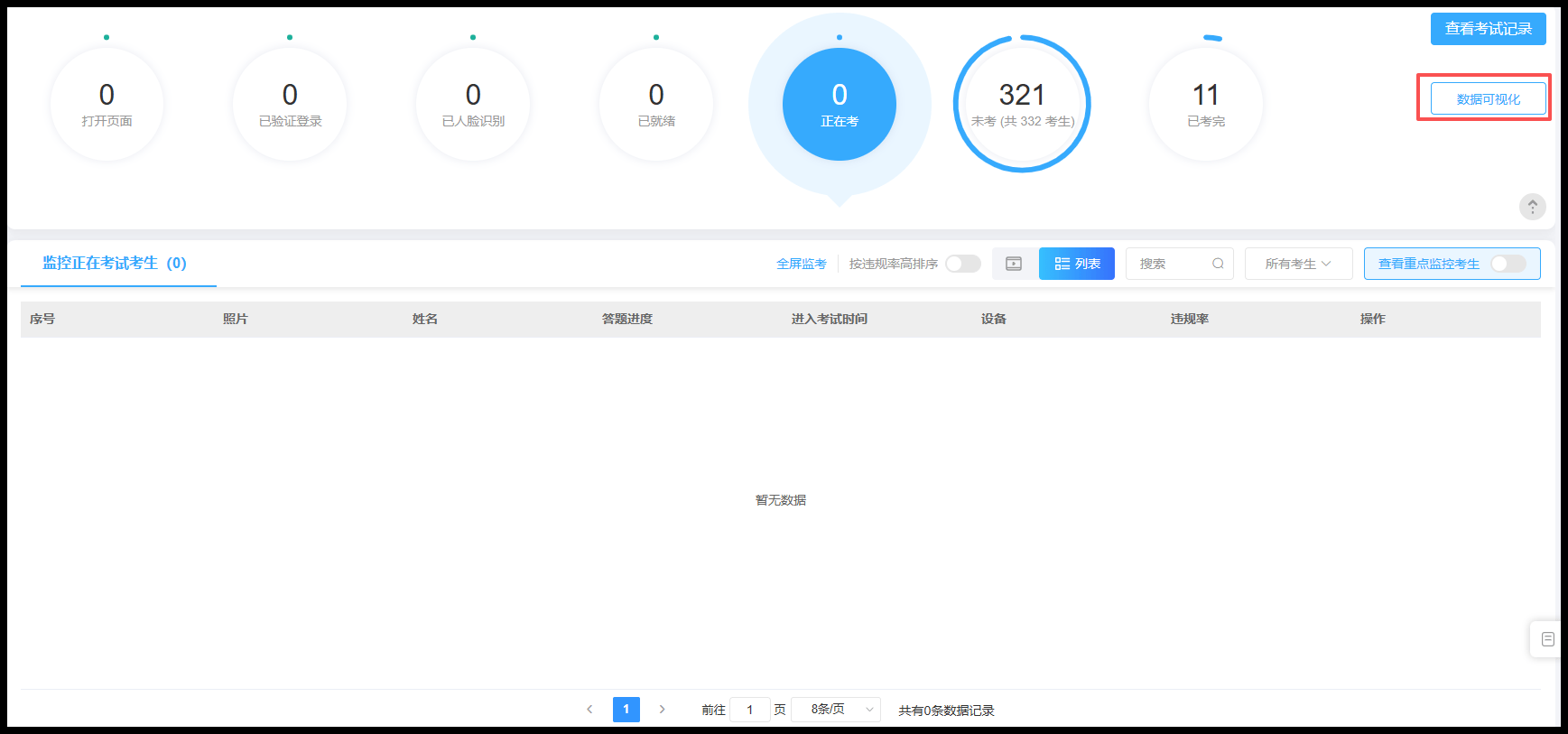Open the 已考完 circle showing 11
This screenshot has height=734, width=1568.
point(1206,105)
